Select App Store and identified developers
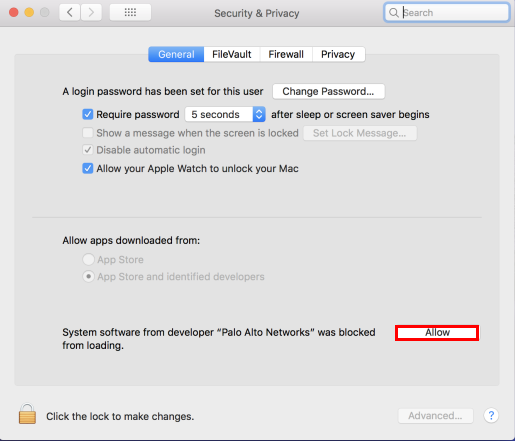Viewport: 515px width, 441px height. click(x=88, y=277)
